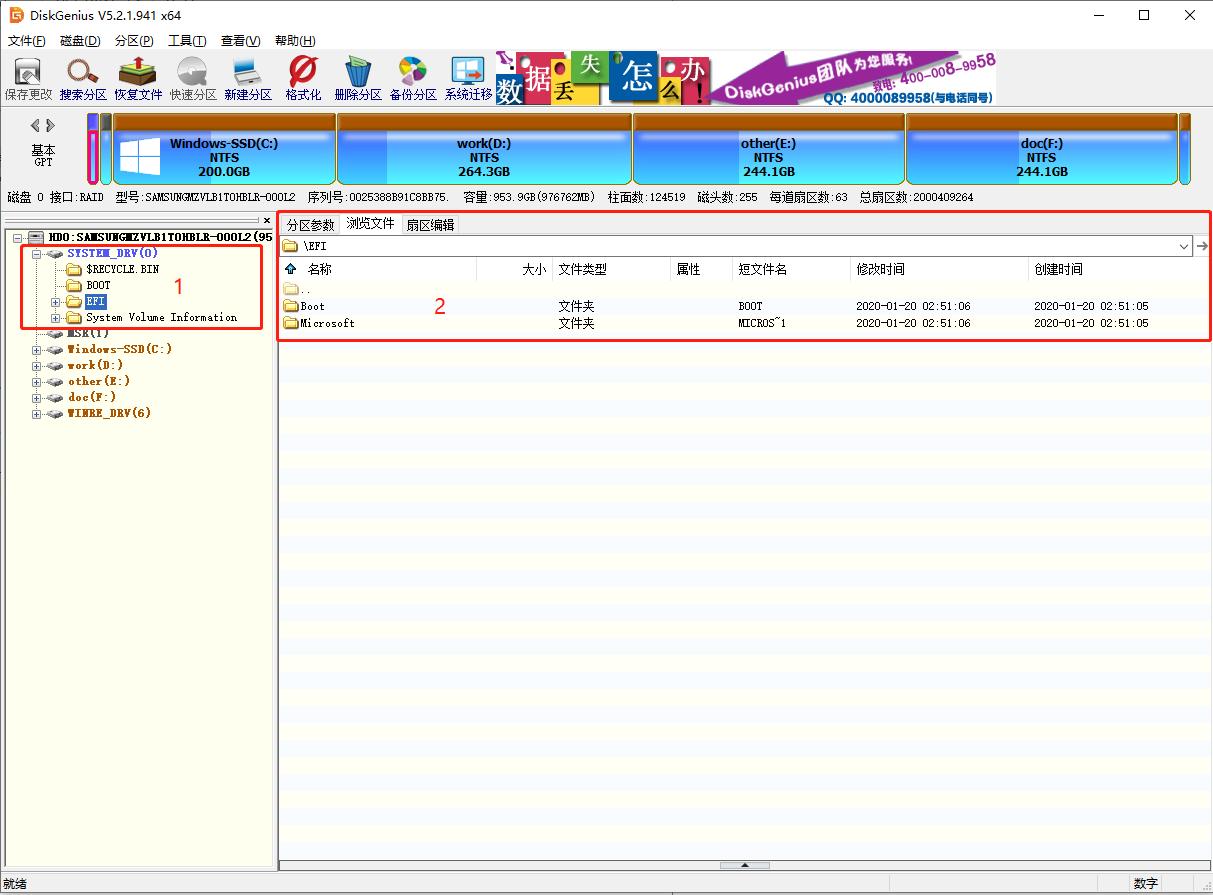The height and width of the screenshot is (895, 1213).
Task: Select the work(D:) partition bar
Action: tap(484, 155)
